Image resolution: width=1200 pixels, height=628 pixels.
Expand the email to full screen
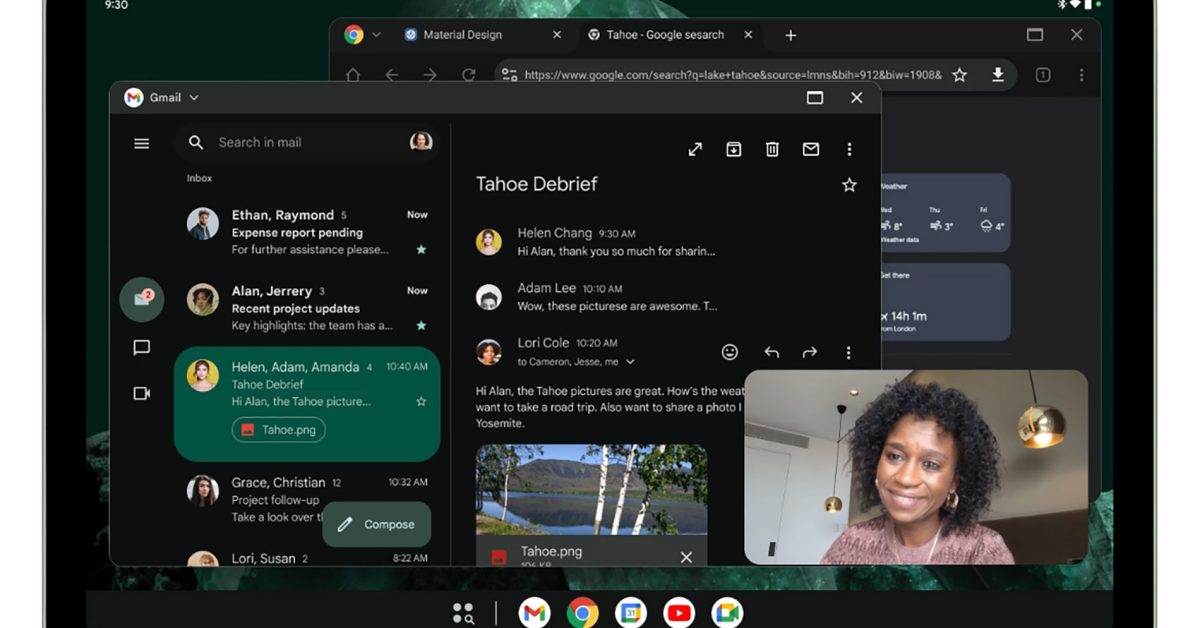click(695, 149)
